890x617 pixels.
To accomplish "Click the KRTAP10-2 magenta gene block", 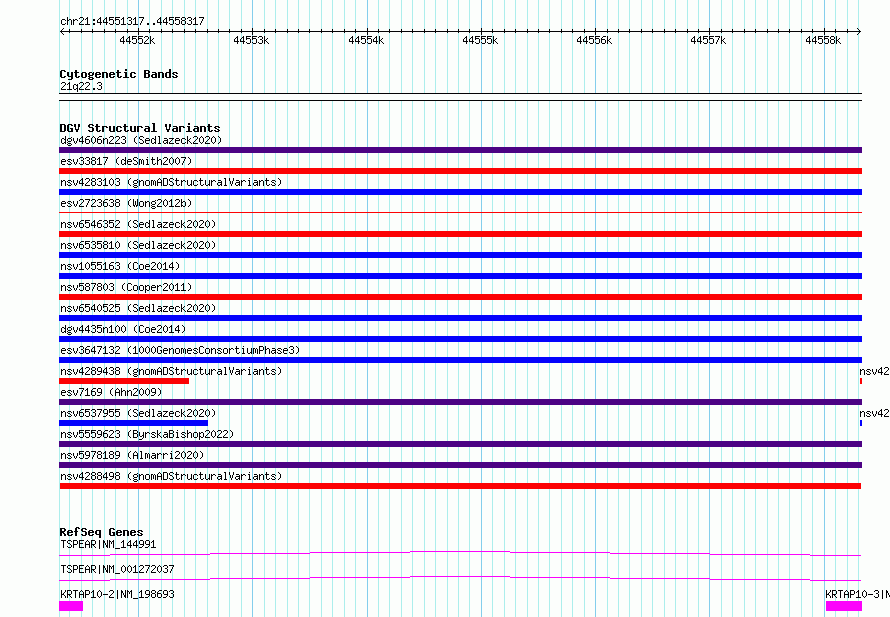I will (71, 606).
